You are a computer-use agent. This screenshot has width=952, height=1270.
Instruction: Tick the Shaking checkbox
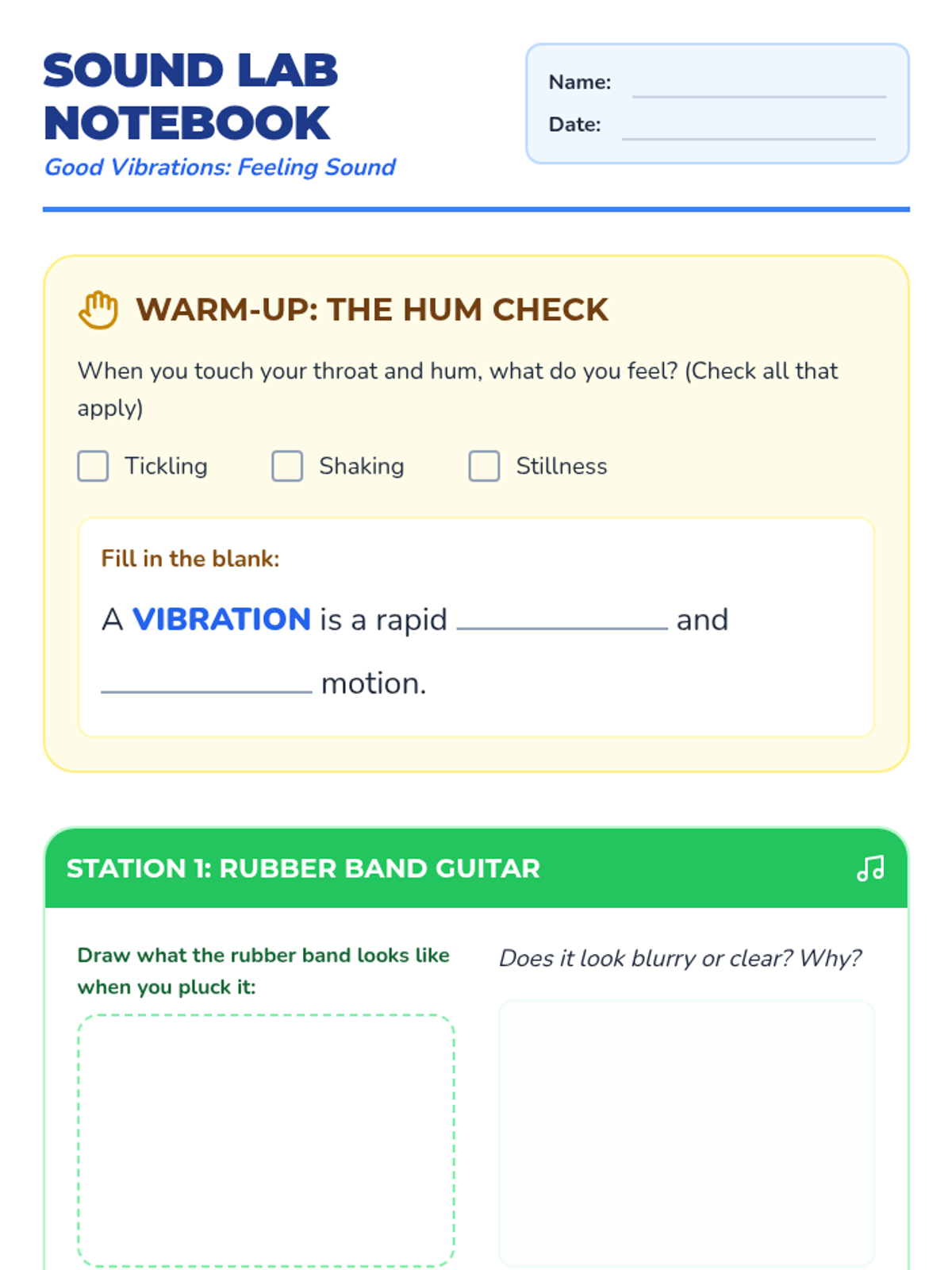pyautogui.click(x=287, y=466)
